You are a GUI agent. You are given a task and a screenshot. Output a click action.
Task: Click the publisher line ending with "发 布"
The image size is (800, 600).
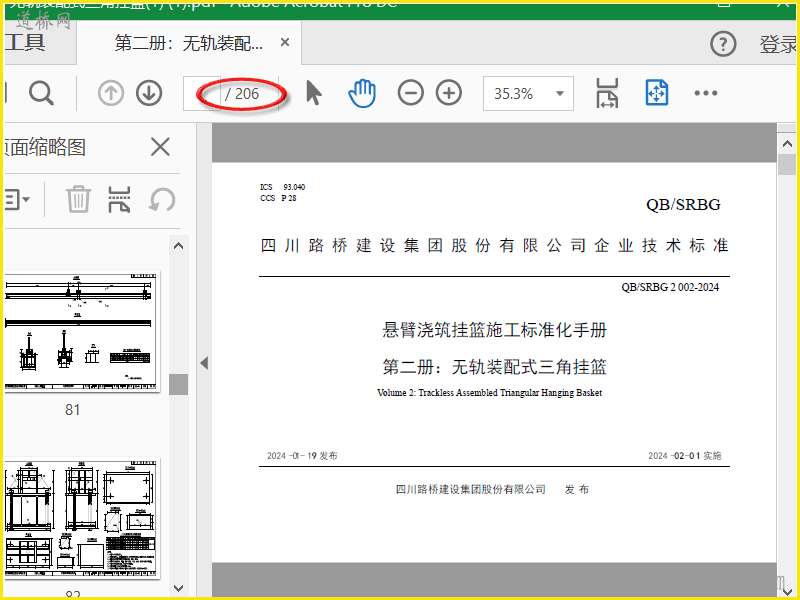coord(492,490)
